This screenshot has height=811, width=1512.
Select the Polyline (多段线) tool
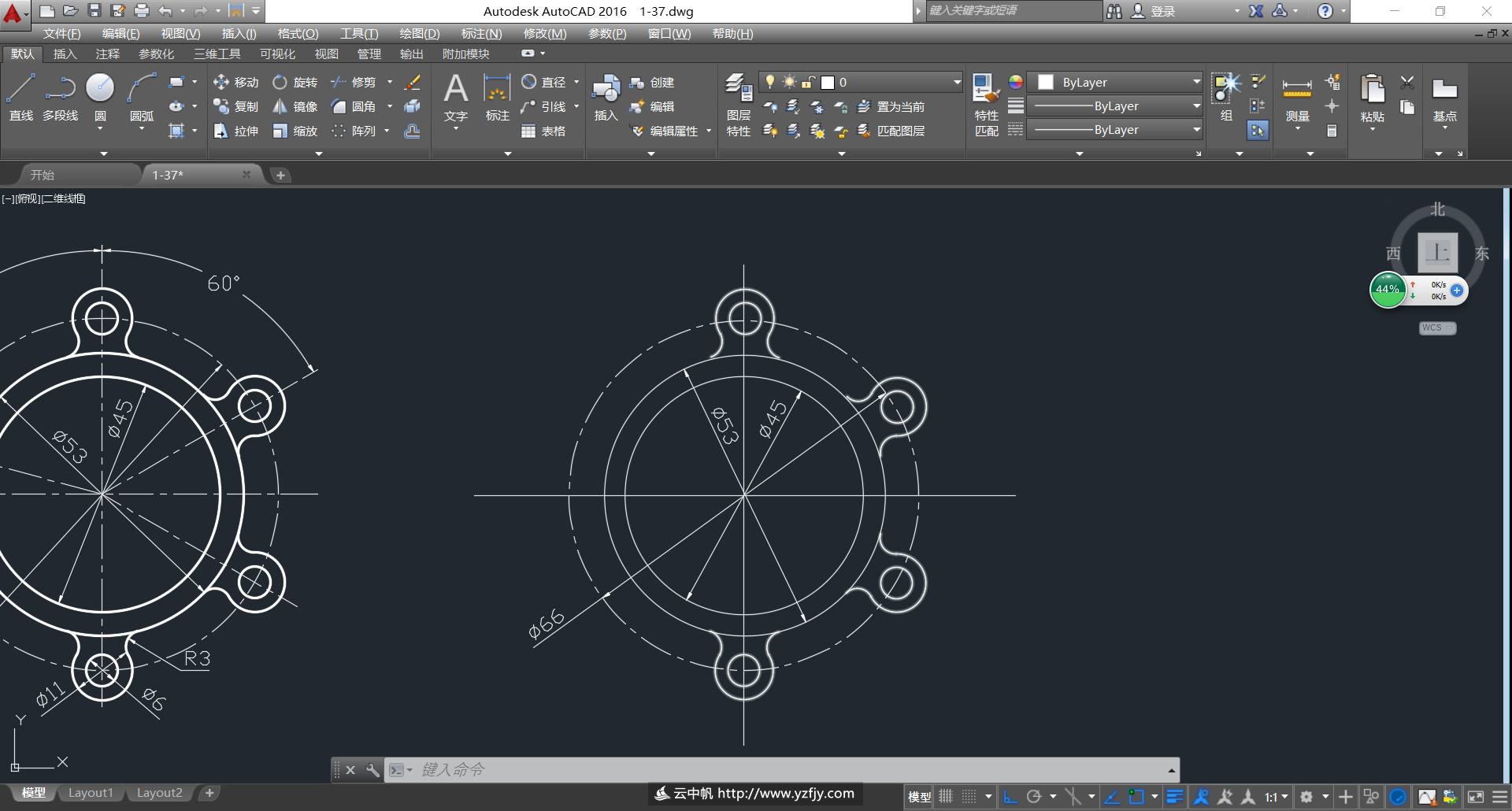(x=60, y=97)
